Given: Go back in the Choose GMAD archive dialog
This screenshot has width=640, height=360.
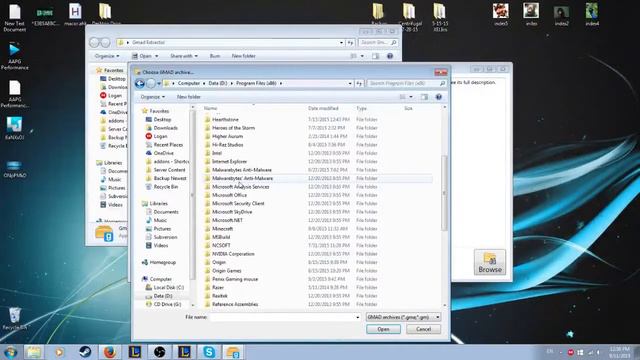Looking at the screenshot, I should pos(140,83).
